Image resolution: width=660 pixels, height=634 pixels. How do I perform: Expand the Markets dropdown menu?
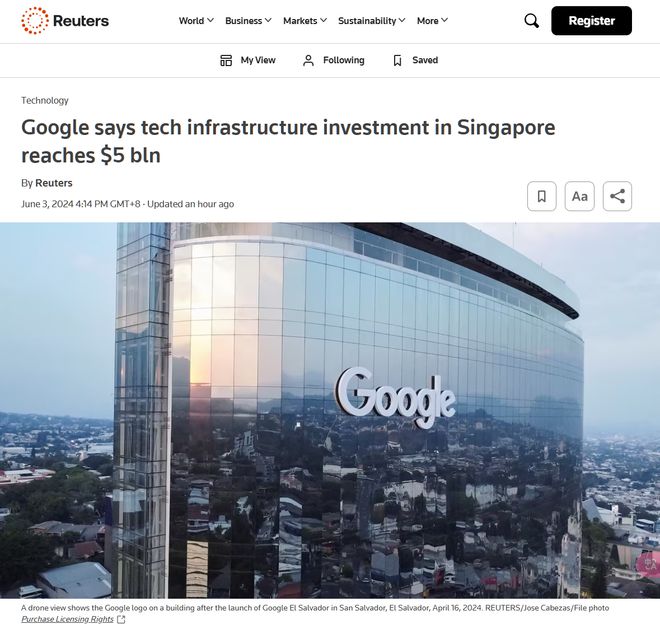click(305, 21)
